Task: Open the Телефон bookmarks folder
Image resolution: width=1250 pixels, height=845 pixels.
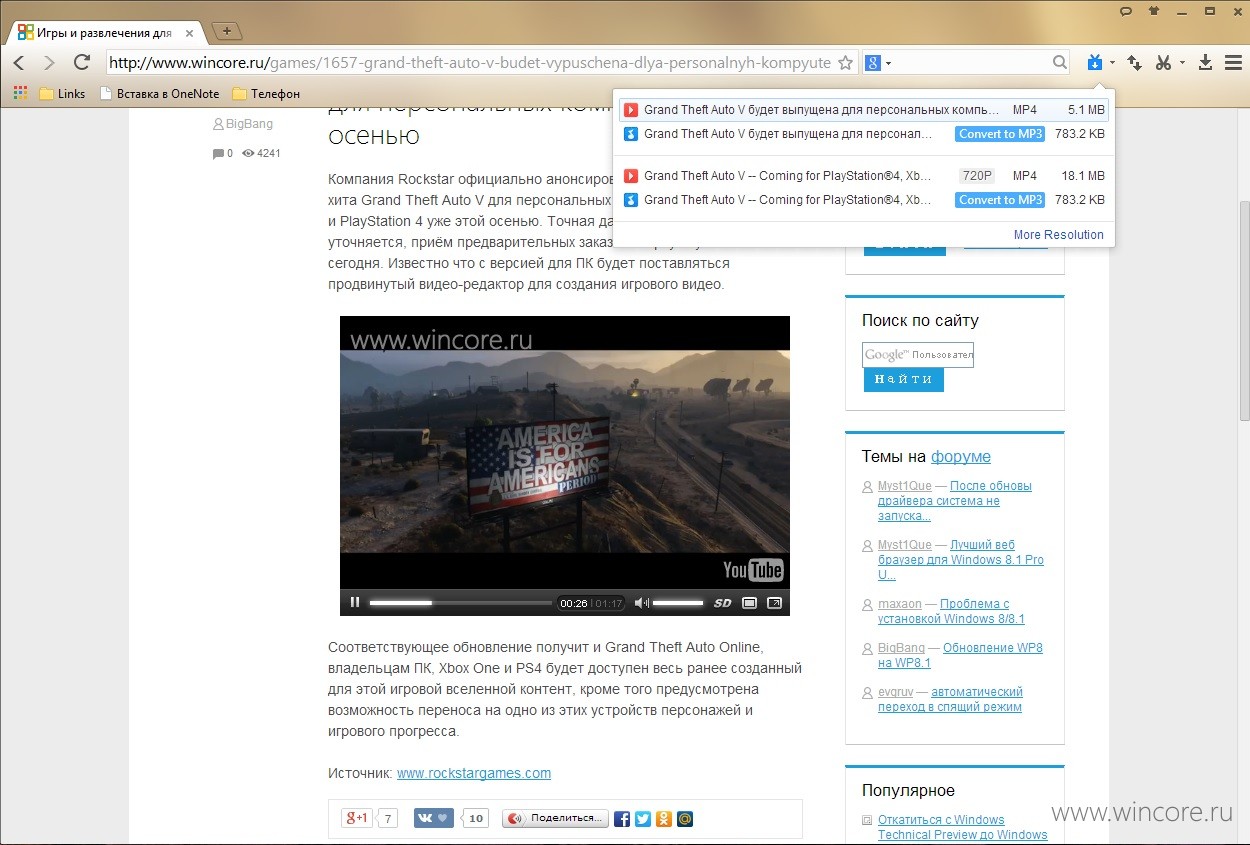Action: [x=266, y=93]
